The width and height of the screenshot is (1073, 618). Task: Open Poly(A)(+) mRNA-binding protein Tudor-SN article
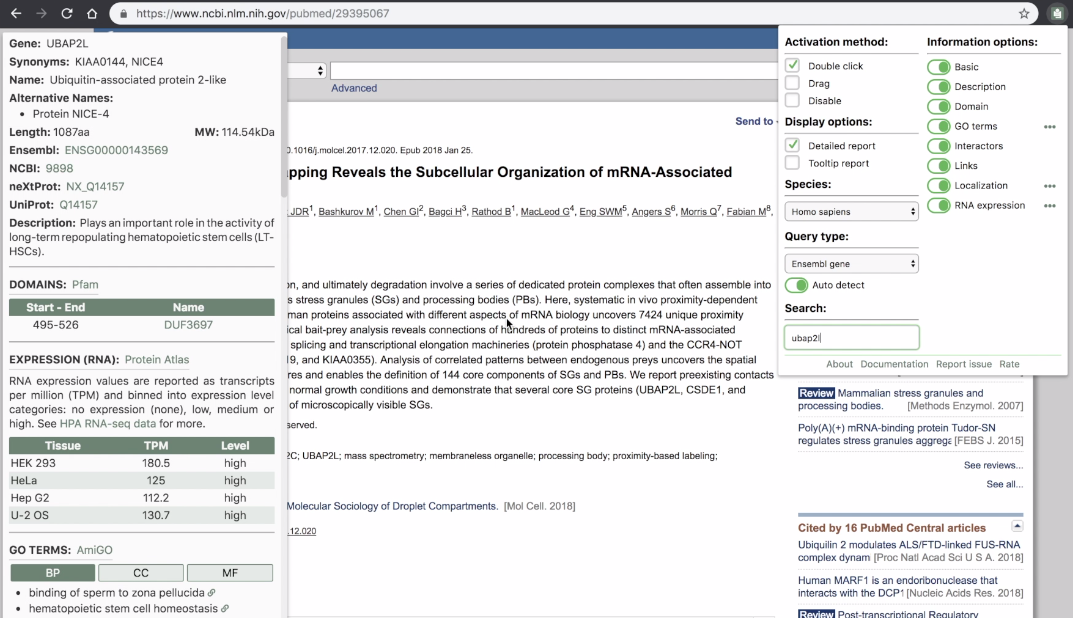(x=896, y=434)
